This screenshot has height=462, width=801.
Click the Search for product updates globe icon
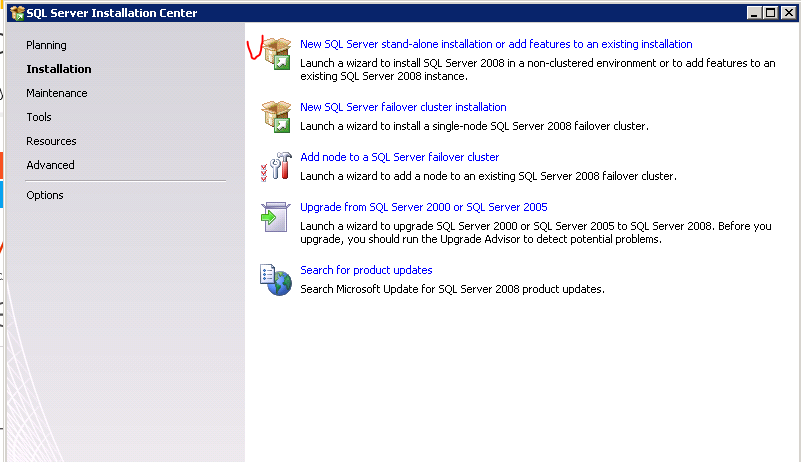pyautogui.click(x=275, y=280)
